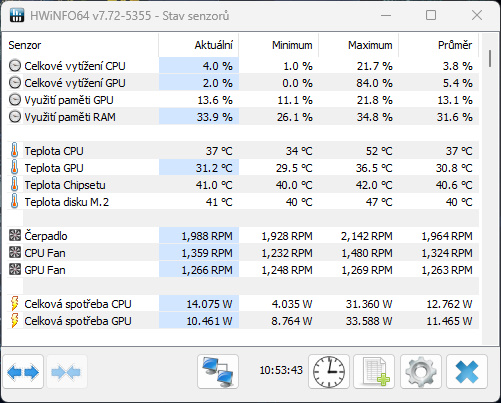Click the collapse columns inward-arrows button
This screenshot has width=501, height=403.
pos(67,371)
